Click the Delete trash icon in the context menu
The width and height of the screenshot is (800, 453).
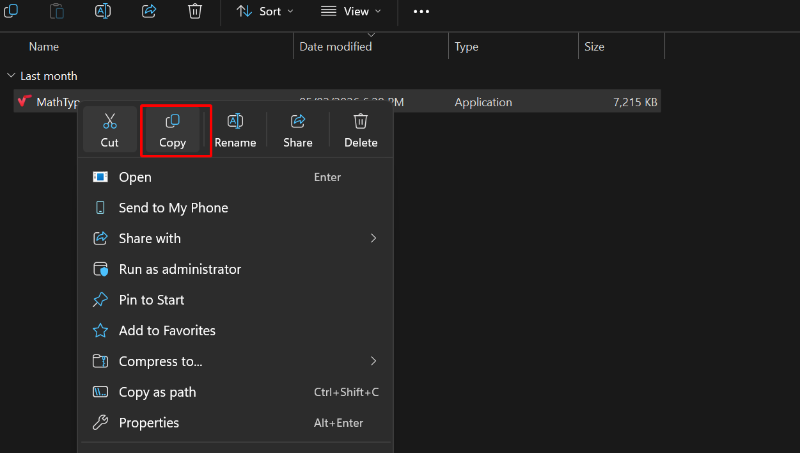tap(361, 122)
